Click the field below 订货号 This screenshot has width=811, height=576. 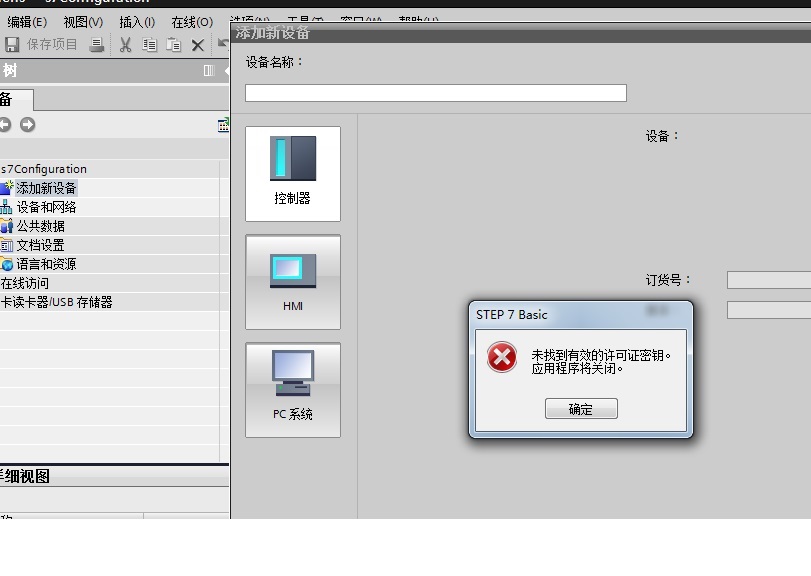769,310
